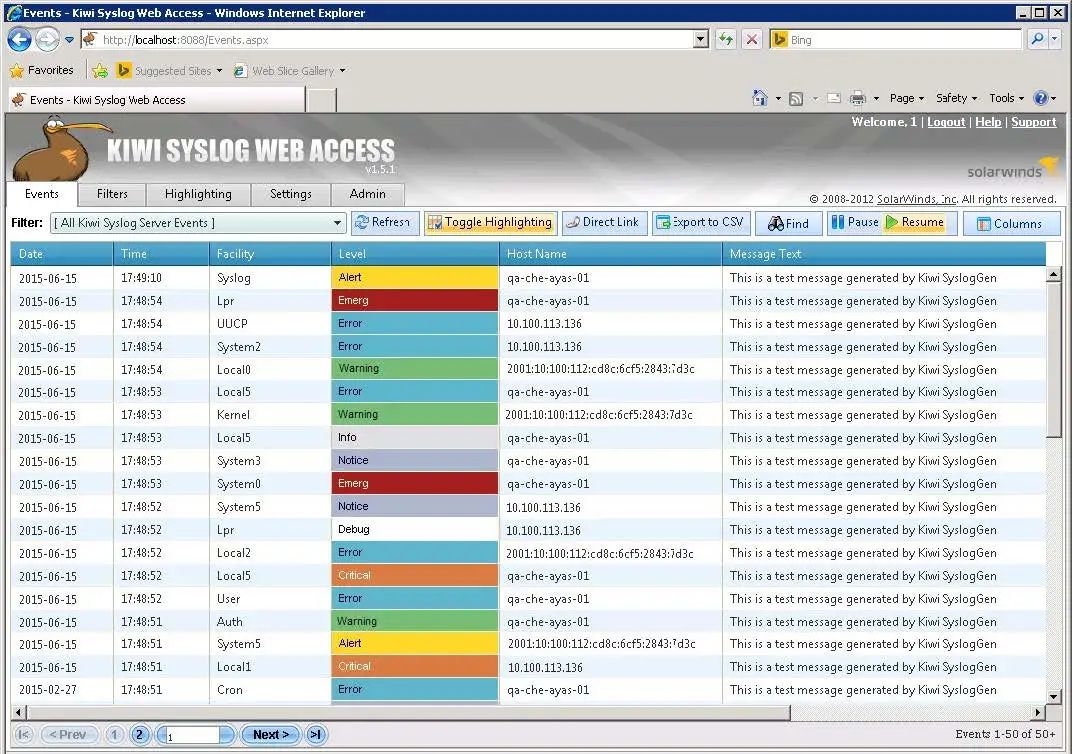
Task: Resume the live event display
Action: coord(915,223)
